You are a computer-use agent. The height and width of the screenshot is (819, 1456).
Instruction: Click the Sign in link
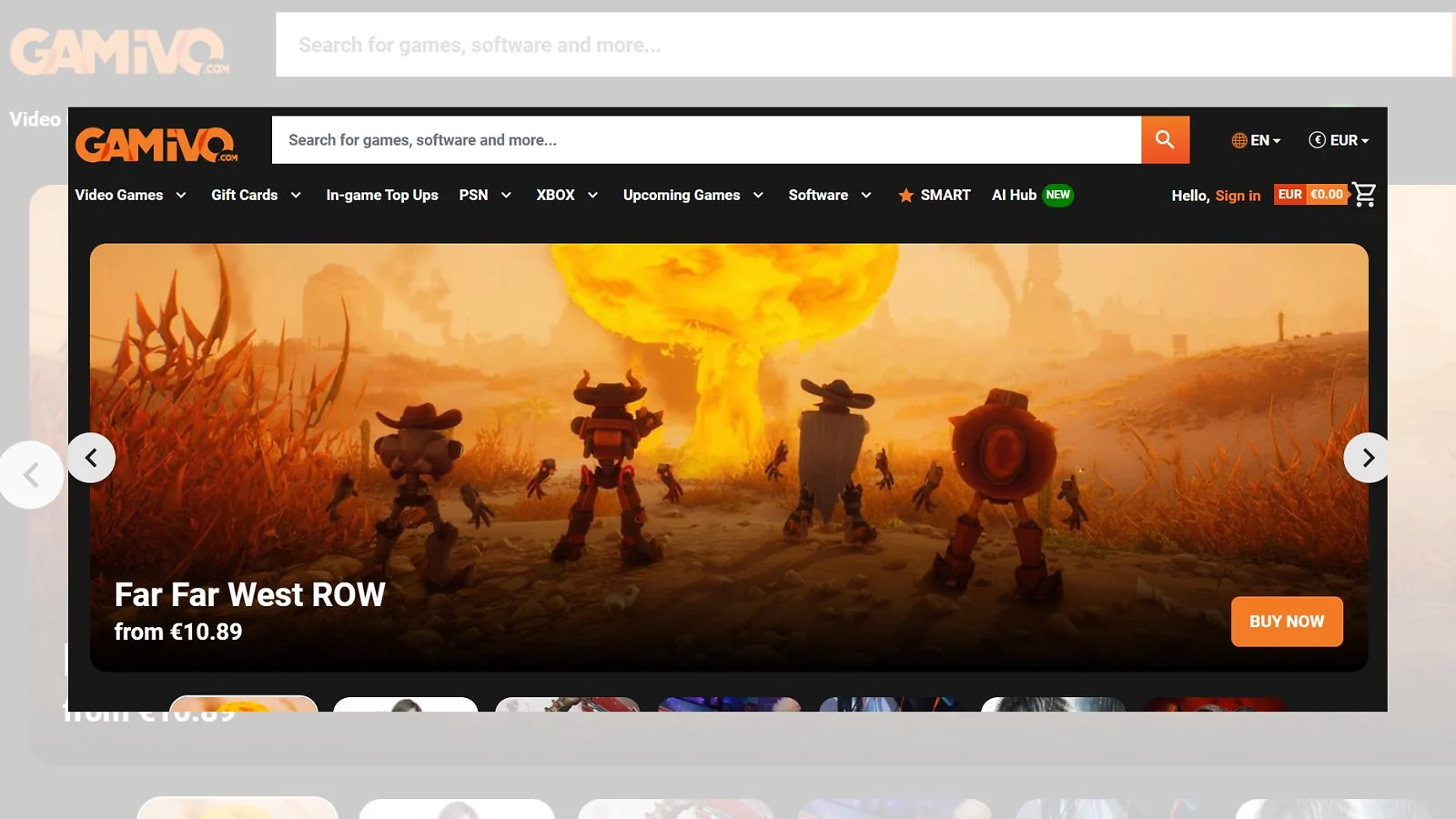(1238, 196)
